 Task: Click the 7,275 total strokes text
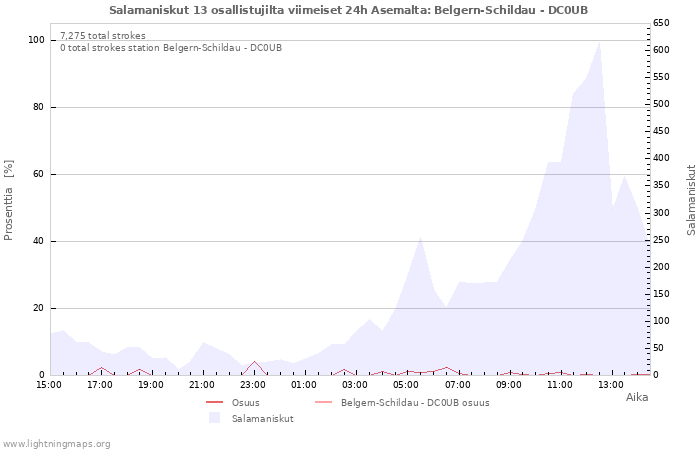coord(103,36)
